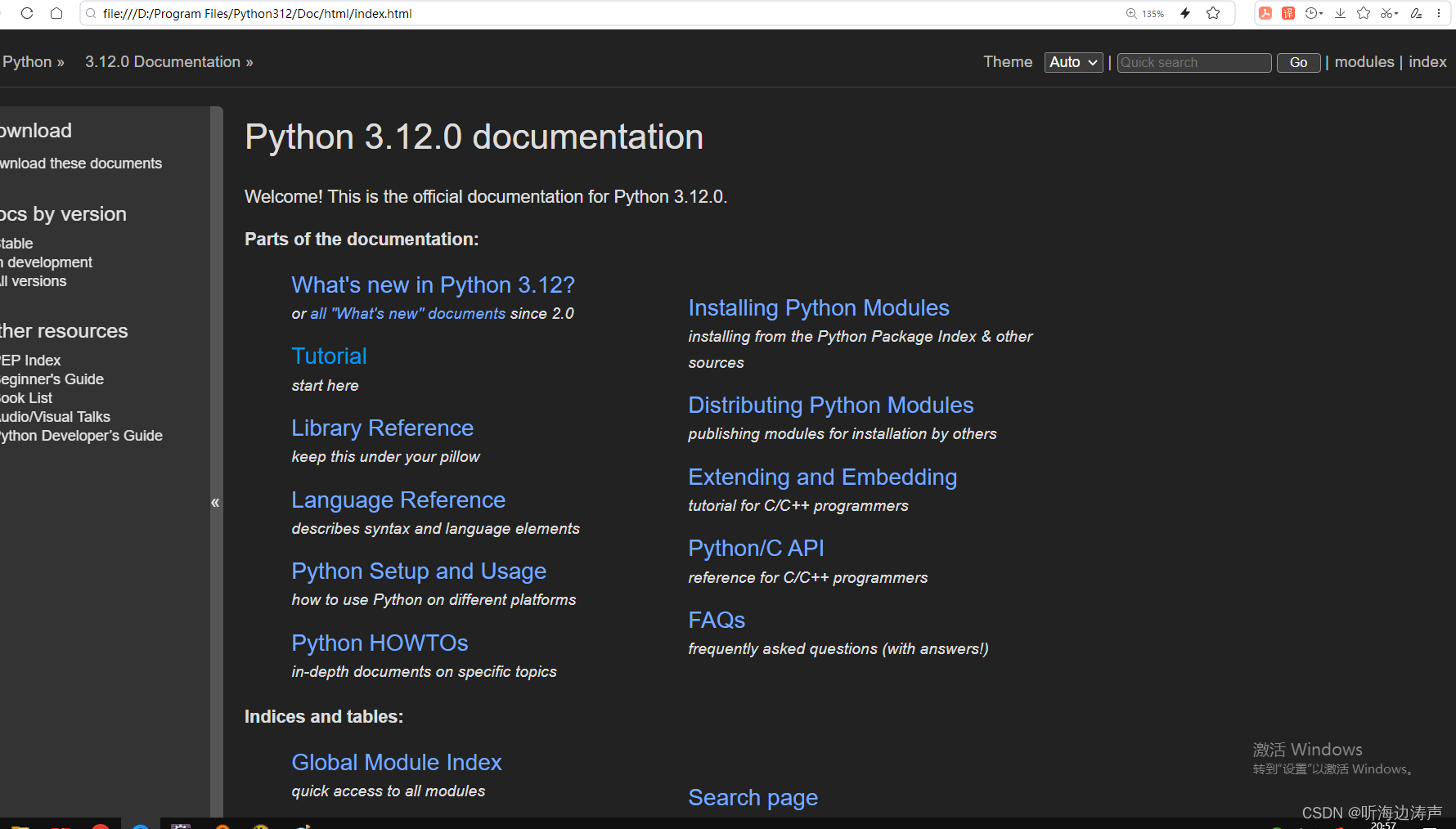Click the All versions sidebar link
The height and width of the screenshot is (829, 1456).
34,281
